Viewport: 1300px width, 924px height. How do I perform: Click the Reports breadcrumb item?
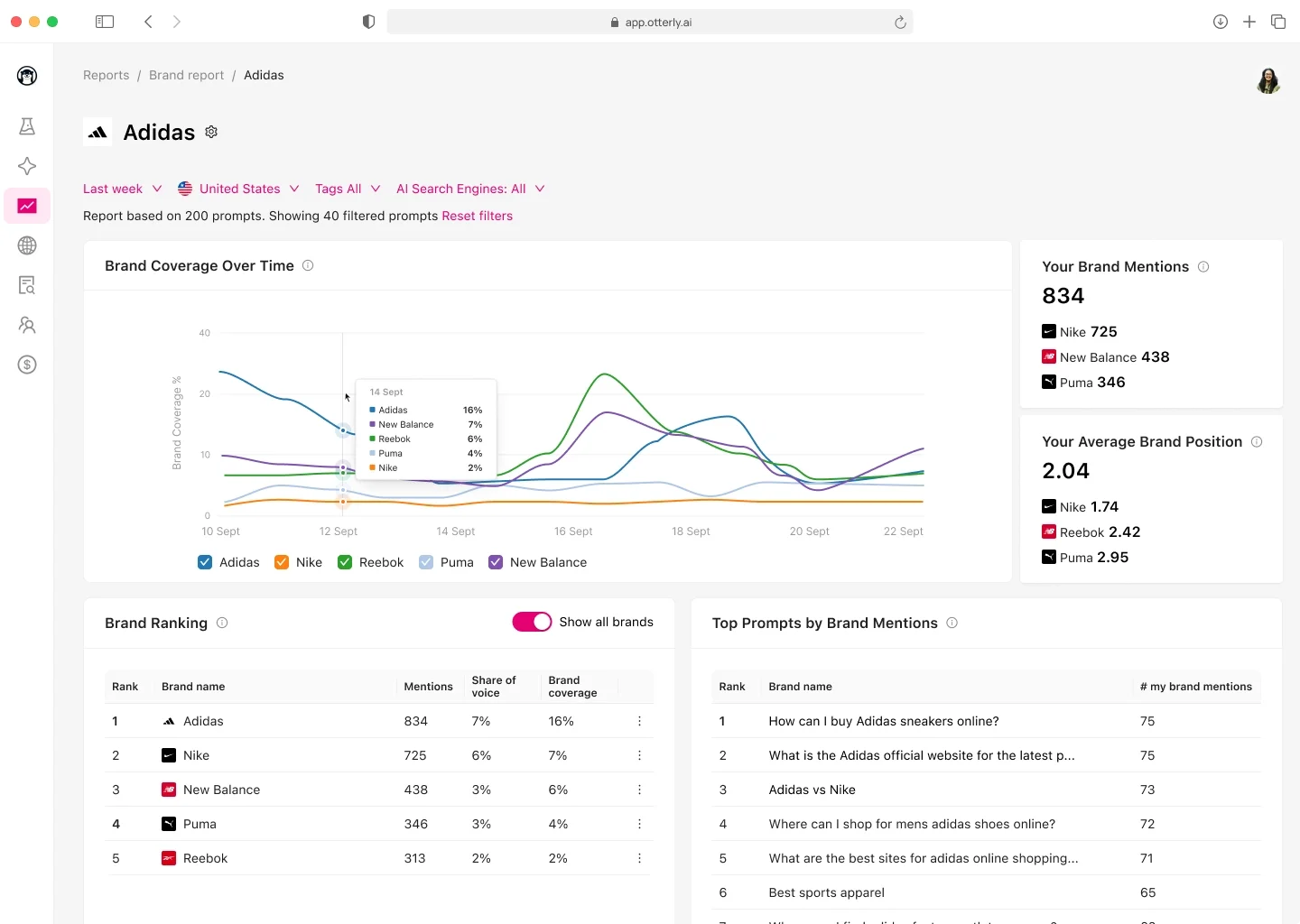pyautogui.click(x=107, y=75)
